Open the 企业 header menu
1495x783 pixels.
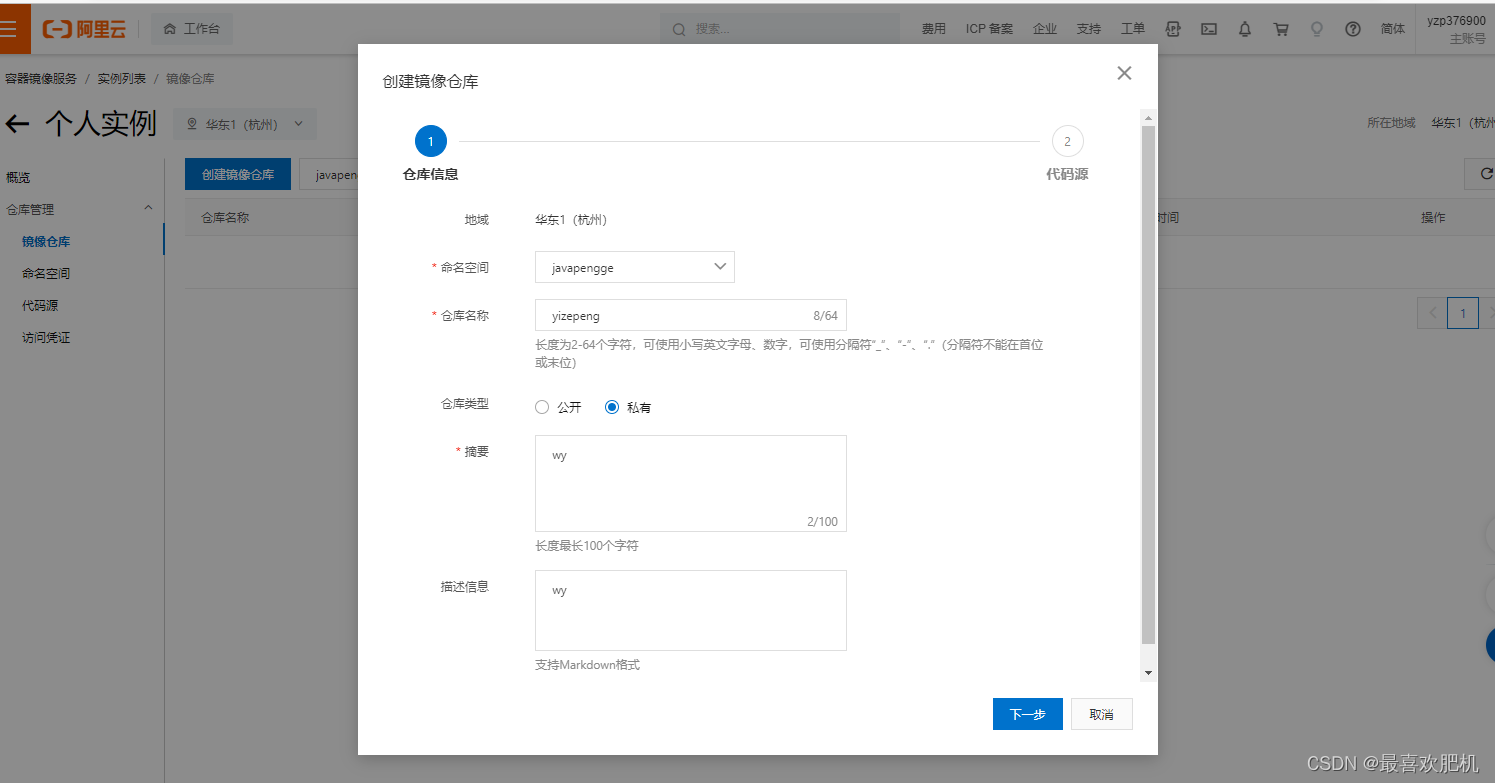[x=1045, y=29]
